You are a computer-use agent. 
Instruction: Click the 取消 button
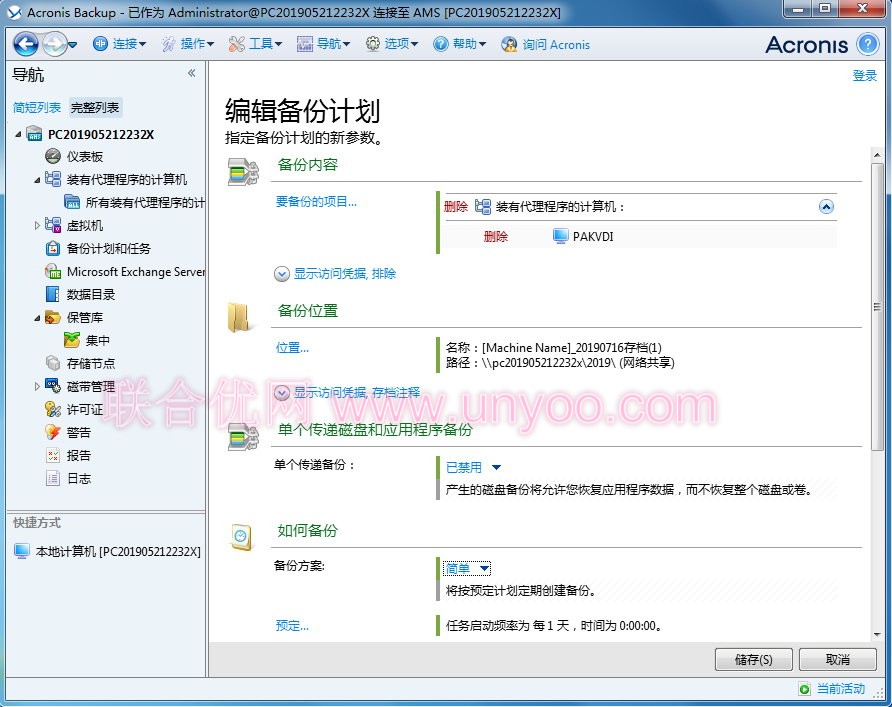pyautogui.click(x=837, y=660)
